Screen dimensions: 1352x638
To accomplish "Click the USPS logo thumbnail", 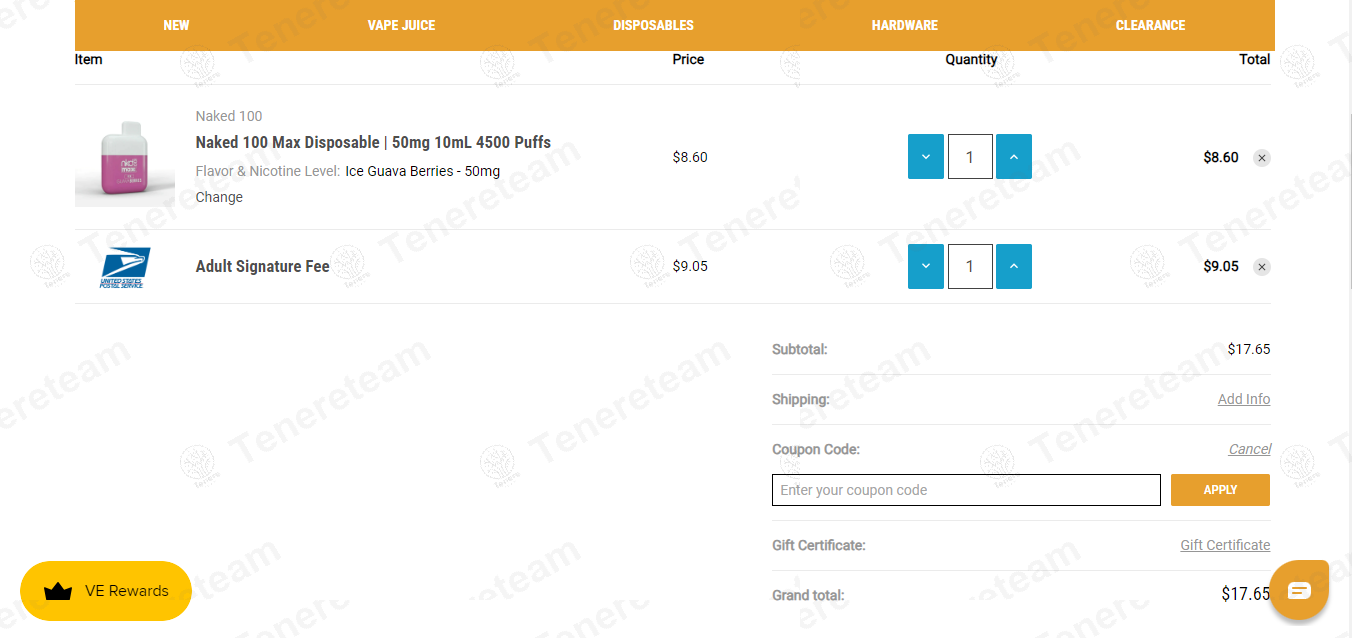I will (x=125, y=268).
